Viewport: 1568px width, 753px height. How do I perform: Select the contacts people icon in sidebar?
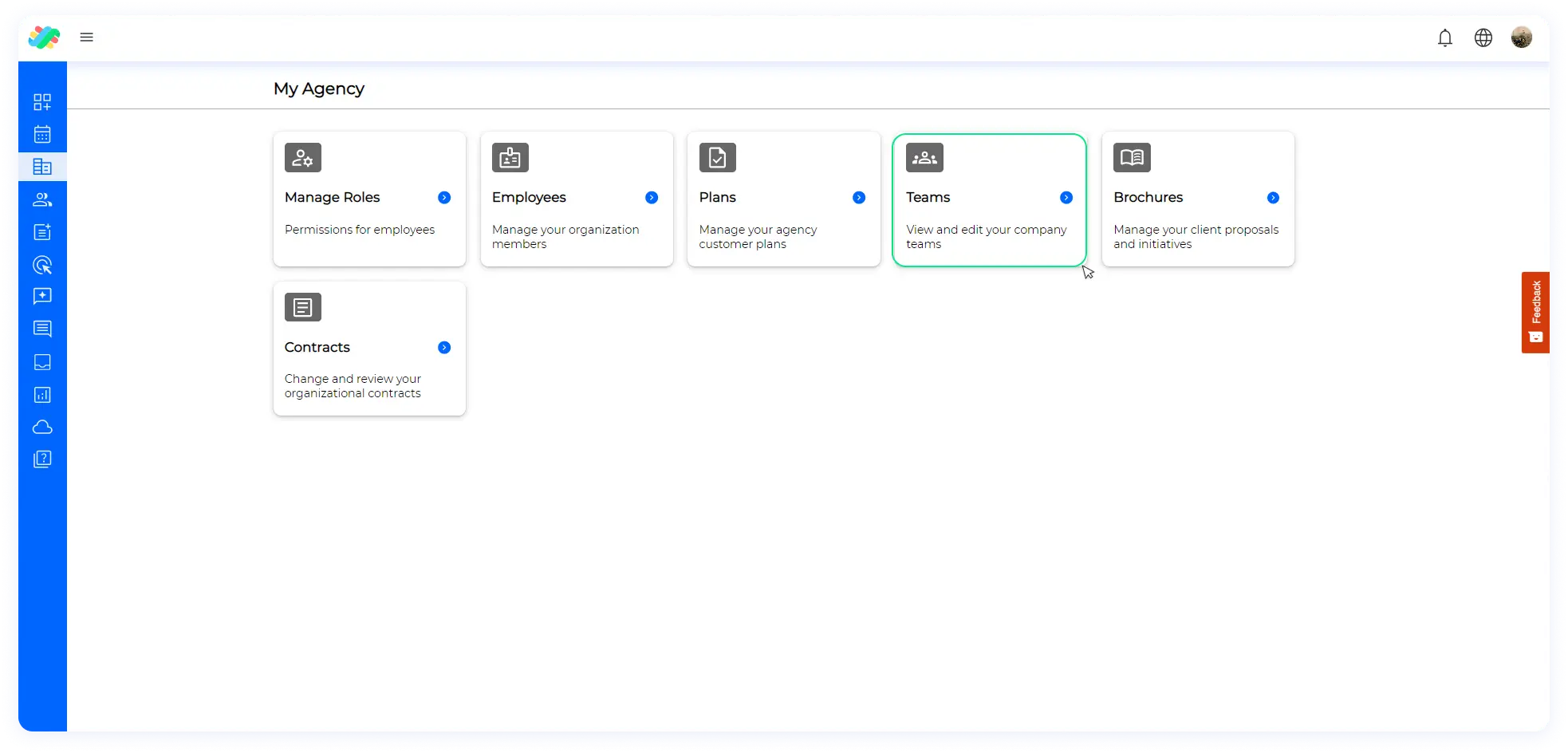(x=42, y=200)
